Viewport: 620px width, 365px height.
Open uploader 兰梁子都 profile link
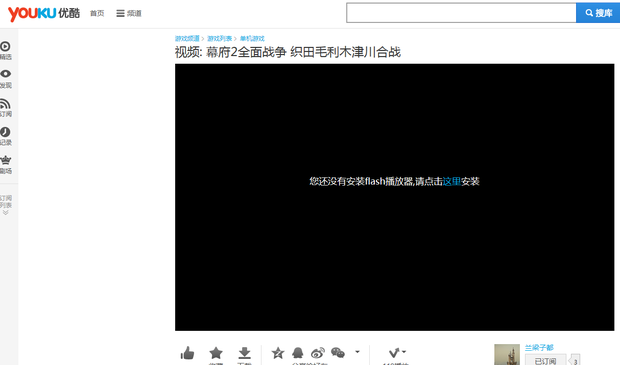pos(539,348)
